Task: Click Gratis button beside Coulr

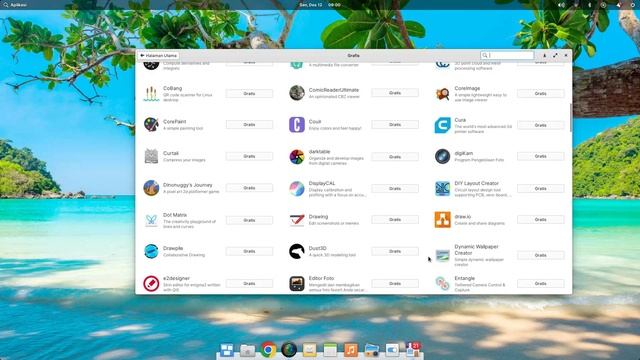Action: coord(395,124)
